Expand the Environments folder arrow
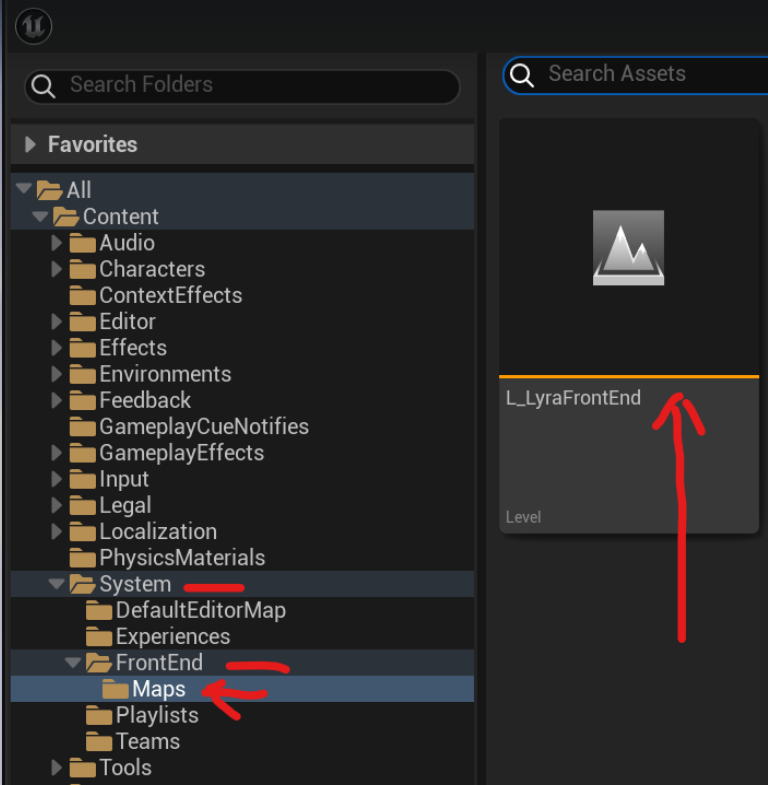The height and width of the screenshot is (785, 768). pyautogui.click(x=57, y=374)
